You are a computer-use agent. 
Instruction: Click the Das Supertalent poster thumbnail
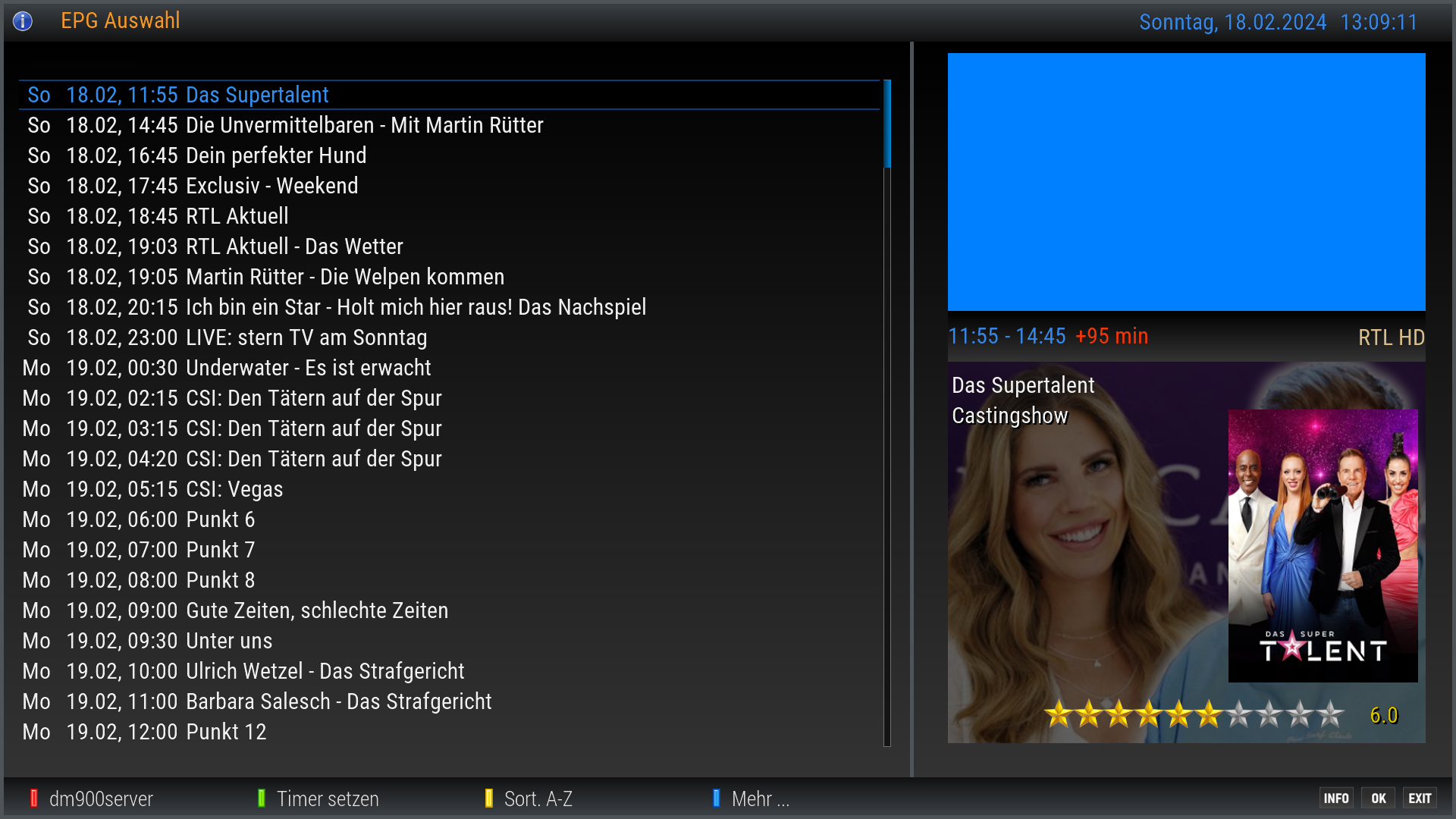coord(1323,546)
